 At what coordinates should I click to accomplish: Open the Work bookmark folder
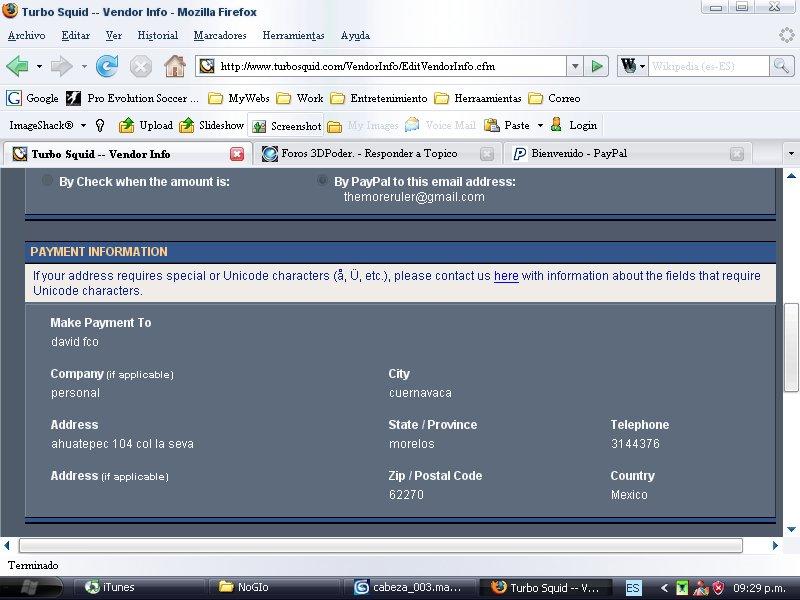[x=299, y=98]
